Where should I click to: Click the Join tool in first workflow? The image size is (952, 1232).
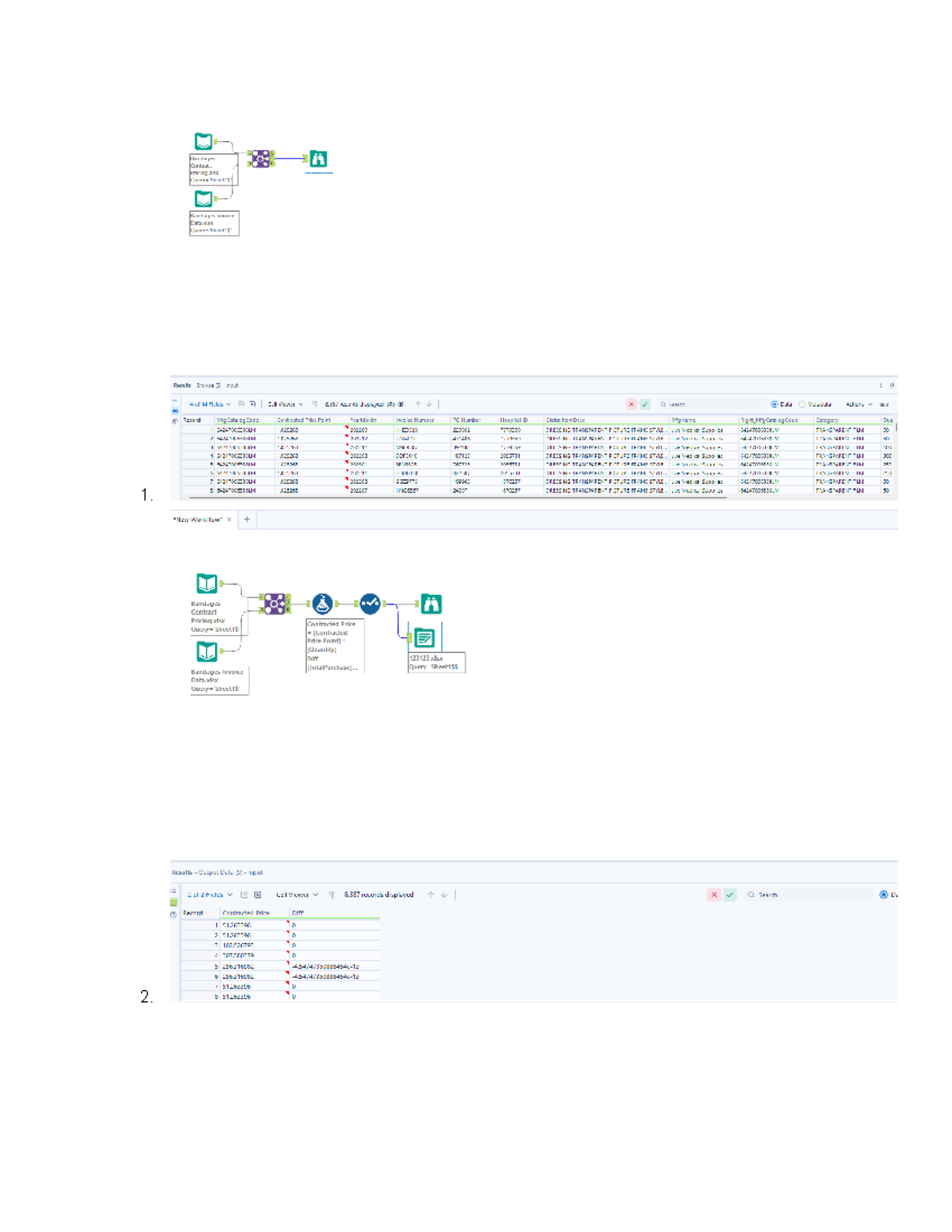260,159
